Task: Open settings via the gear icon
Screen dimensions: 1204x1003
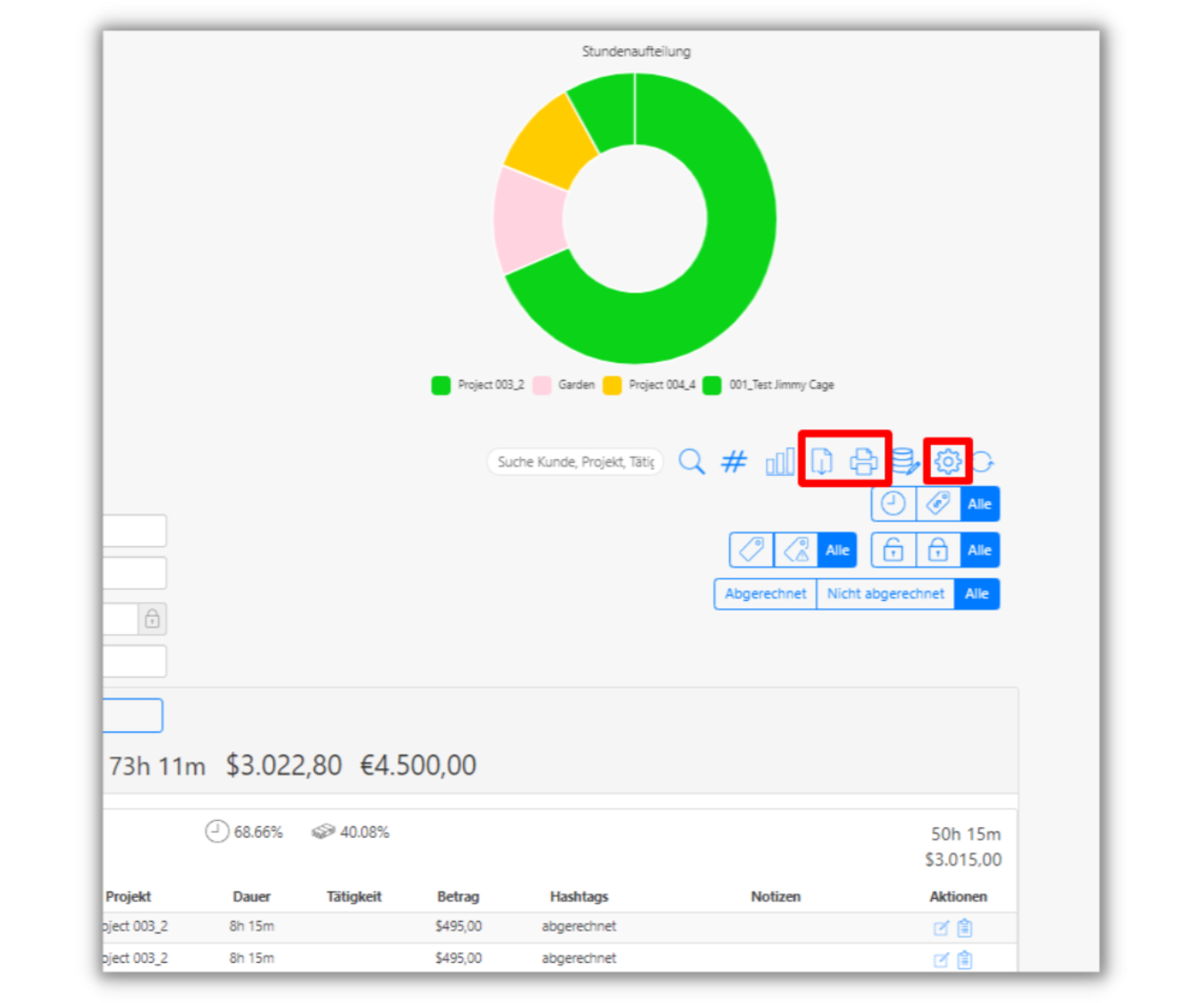Action: tap(948, 461)
